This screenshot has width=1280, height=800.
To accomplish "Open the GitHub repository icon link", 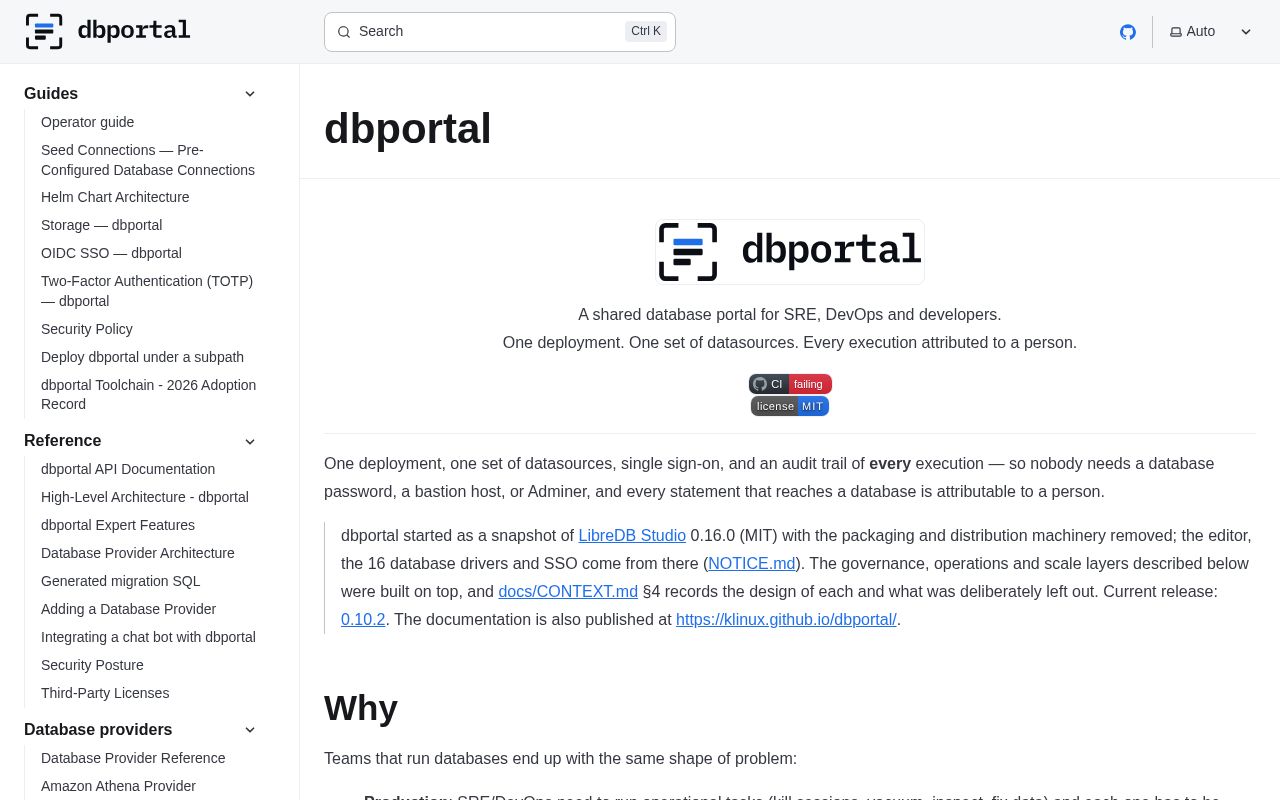I will [1128, 32].
